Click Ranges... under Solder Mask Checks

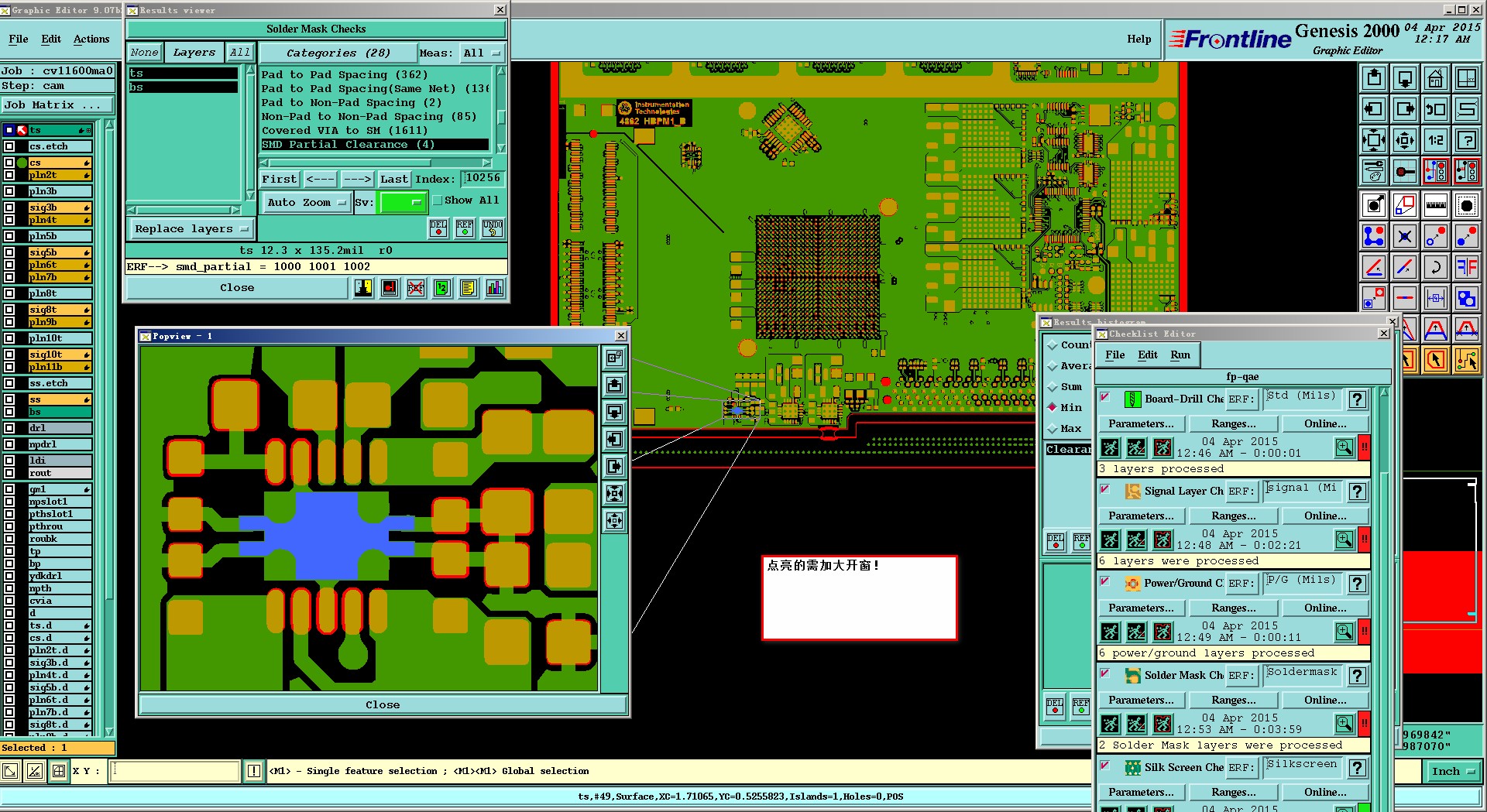(x=1234, y=701)
